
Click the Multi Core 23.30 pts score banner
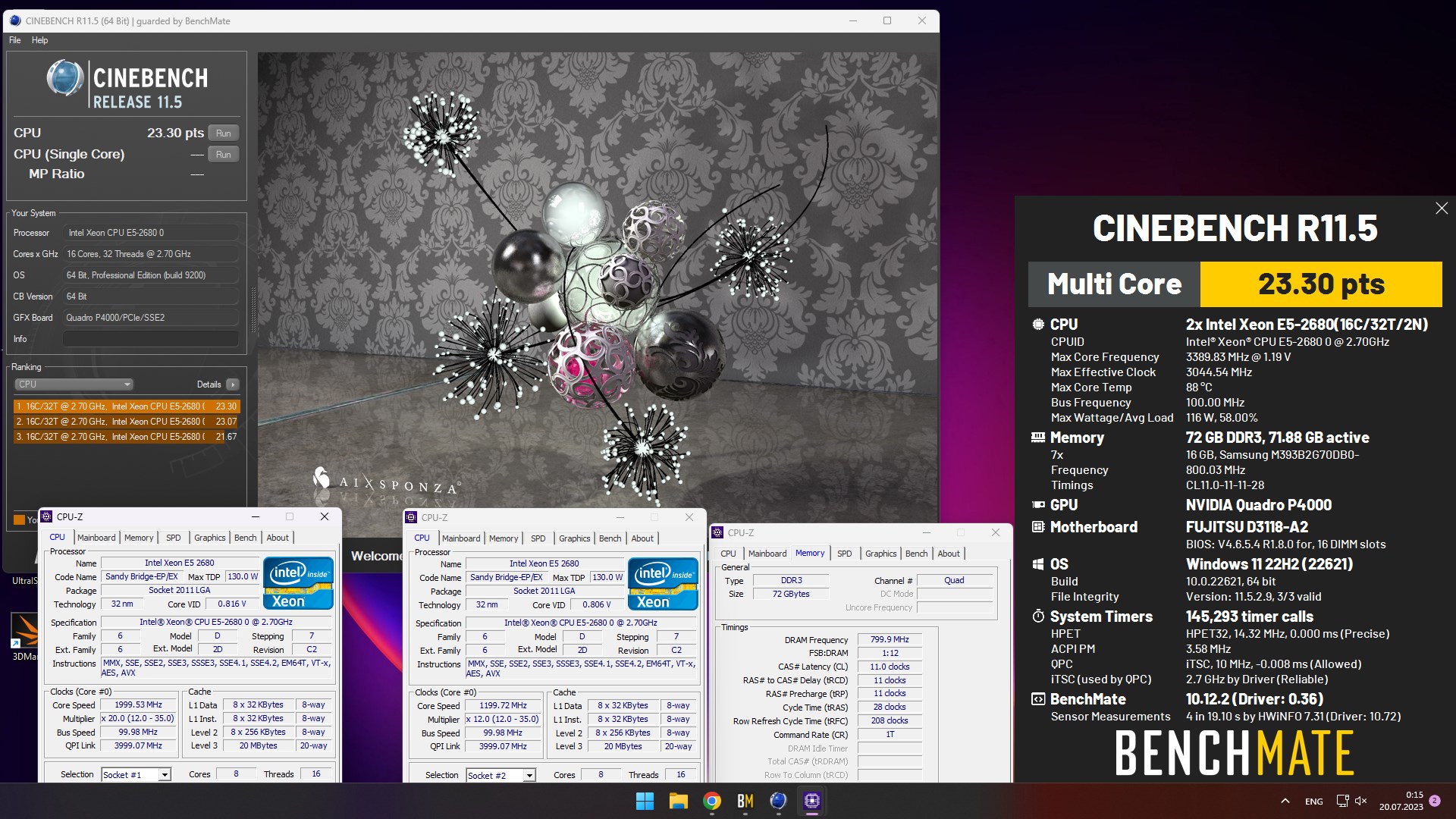pos(1235,284)
